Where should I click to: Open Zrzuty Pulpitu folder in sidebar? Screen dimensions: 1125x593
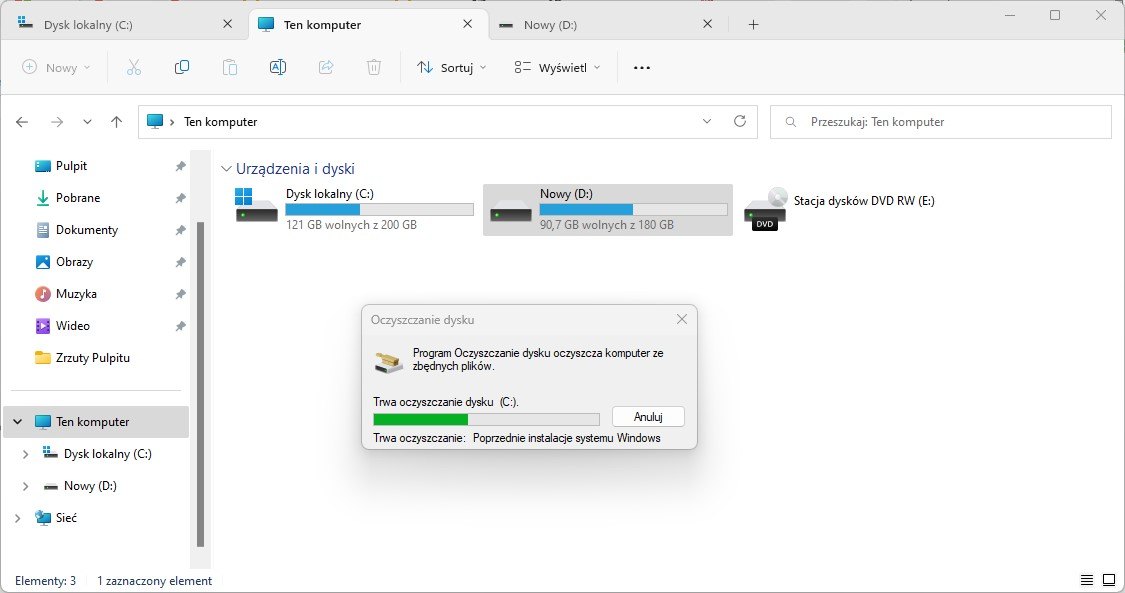coord(93,358)
